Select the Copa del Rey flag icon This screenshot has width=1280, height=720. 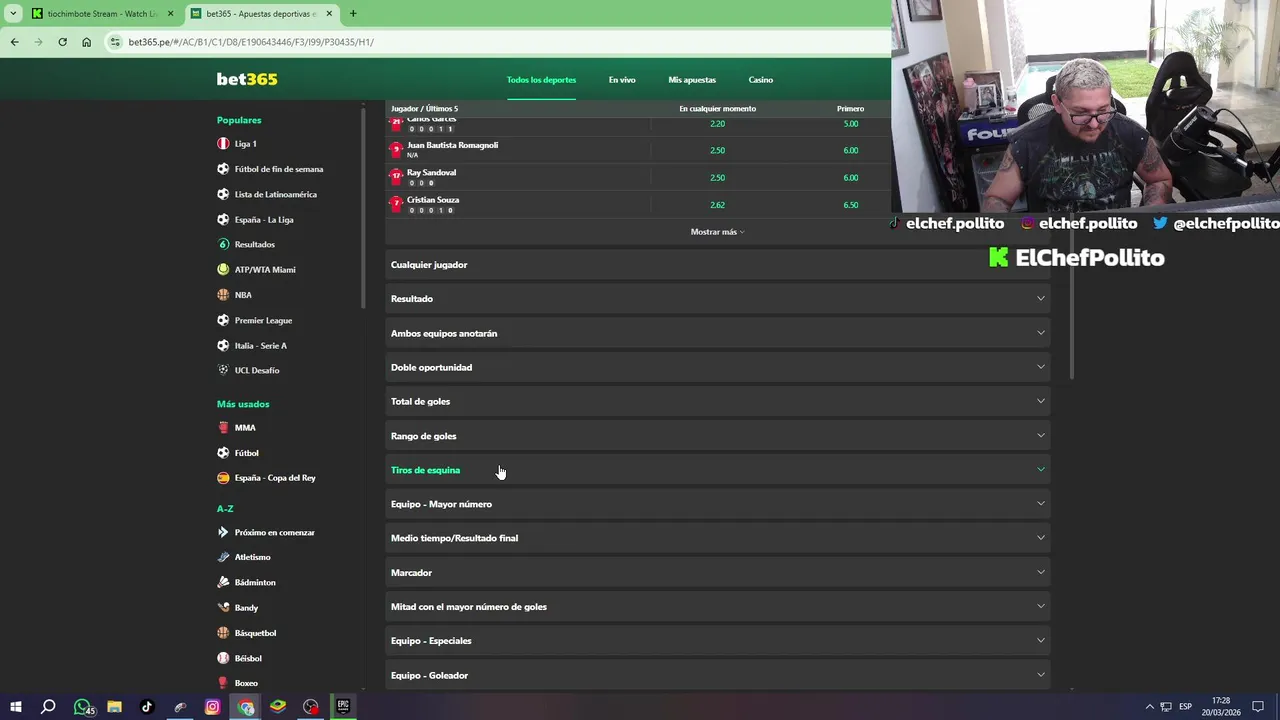[x=223, y=478]
